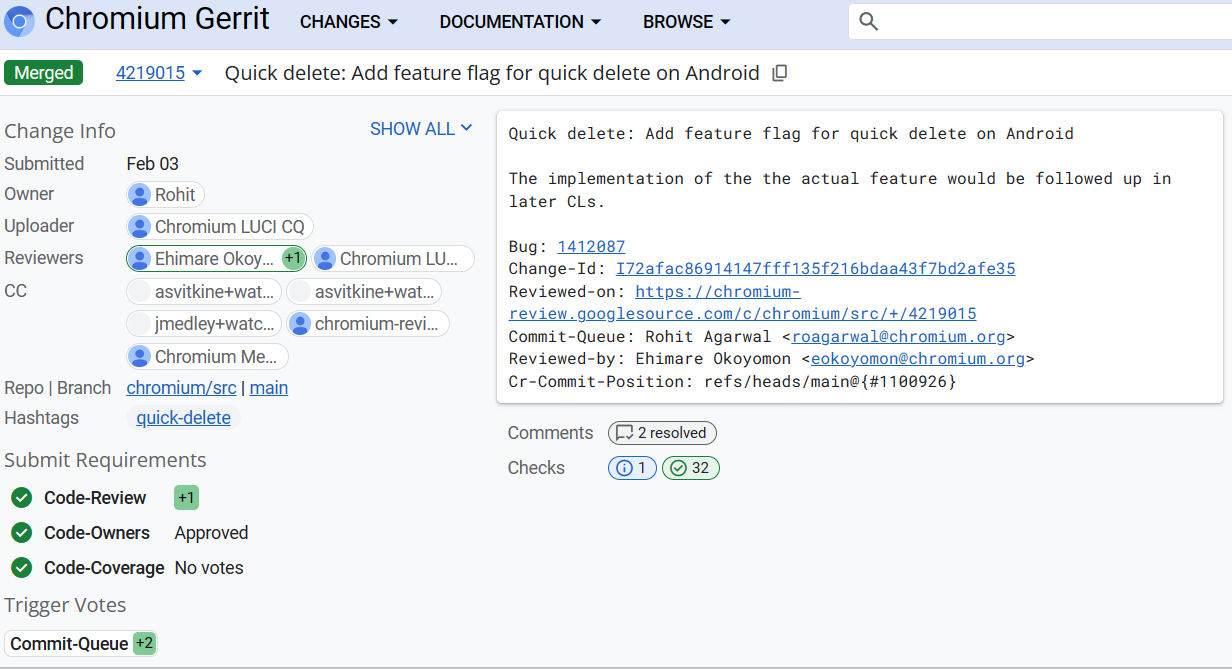
Task: Select Ehimare Okoyomon reviewer chip
Action: tap(215, 259)
